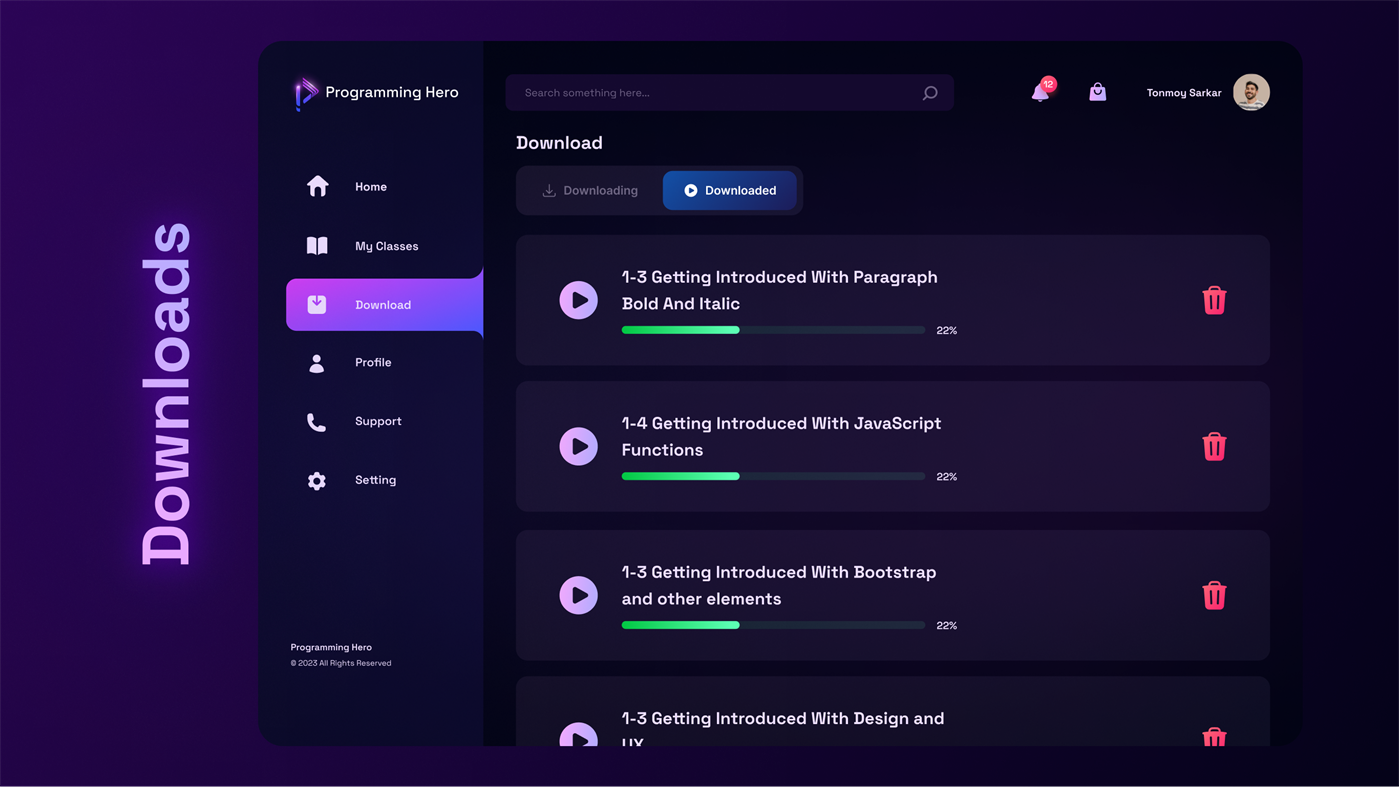Open the shopping bag icon

[x=1097, y=91]
